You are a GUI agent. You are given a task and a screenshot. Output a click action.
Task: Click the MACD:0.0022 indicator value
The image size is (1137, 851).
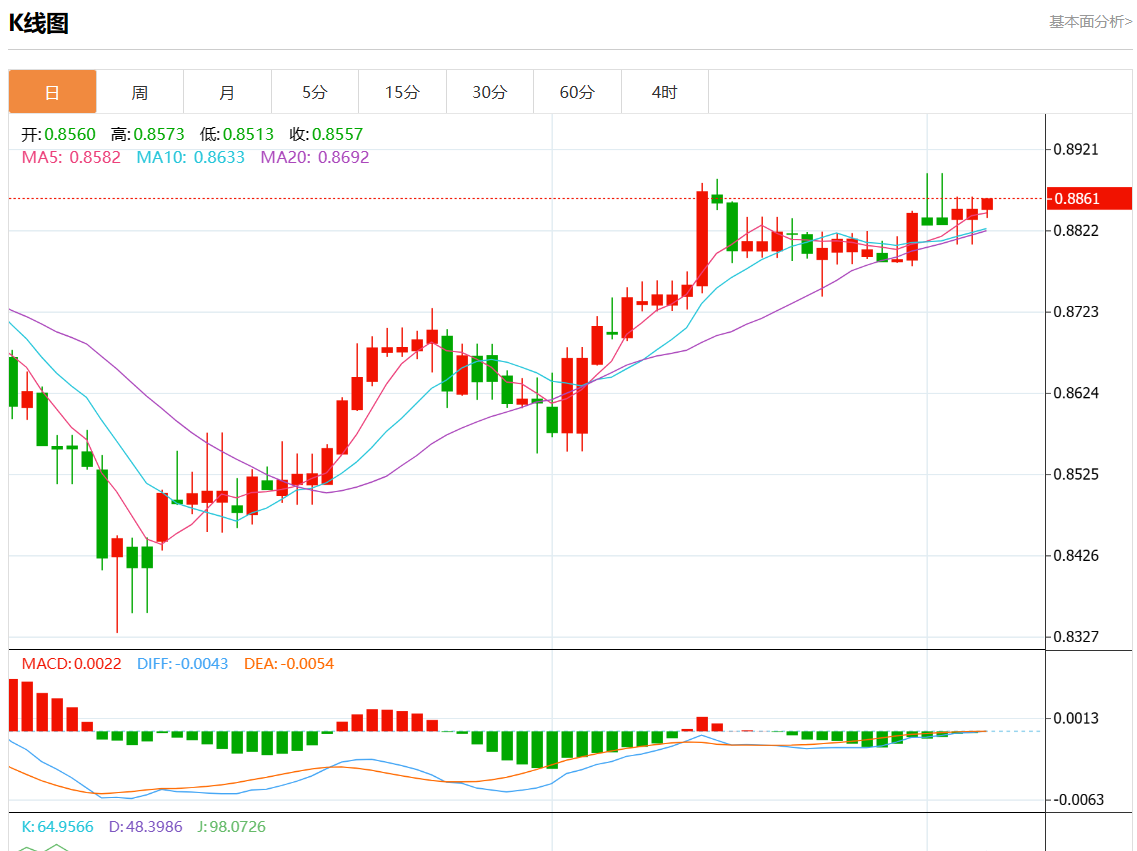[71, 664]
